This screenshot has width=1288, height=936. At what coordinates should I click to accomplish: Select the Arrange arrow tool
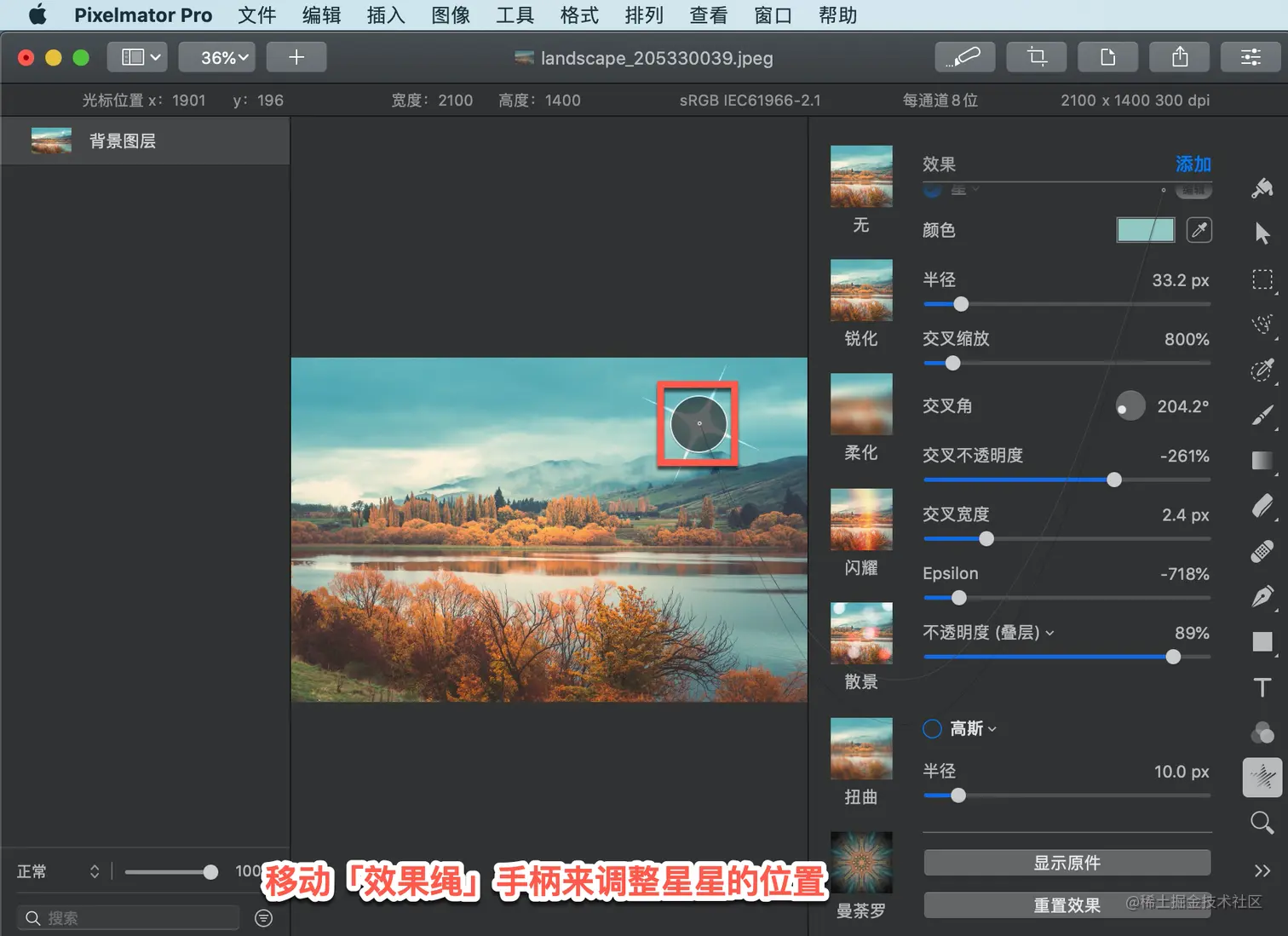[1262, 233]
